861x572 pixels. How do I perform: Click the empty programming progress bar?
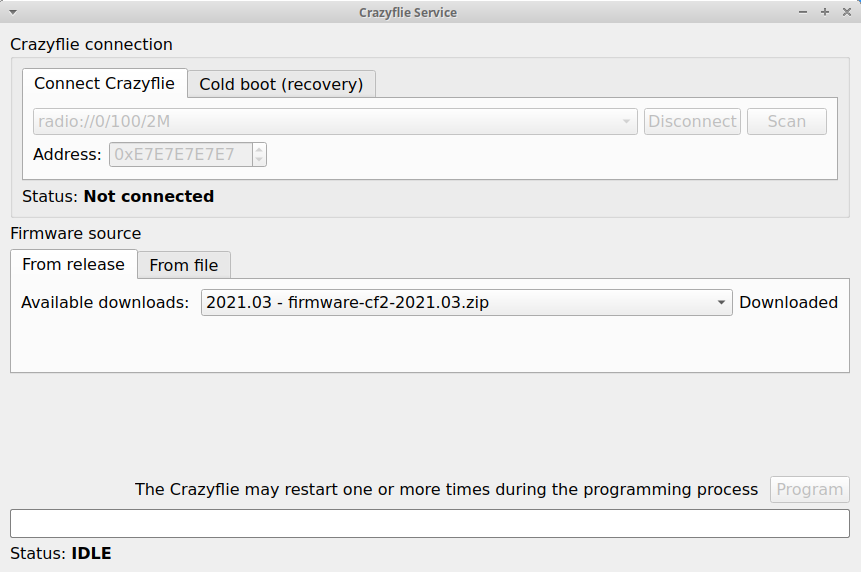(x=429, y=524)
